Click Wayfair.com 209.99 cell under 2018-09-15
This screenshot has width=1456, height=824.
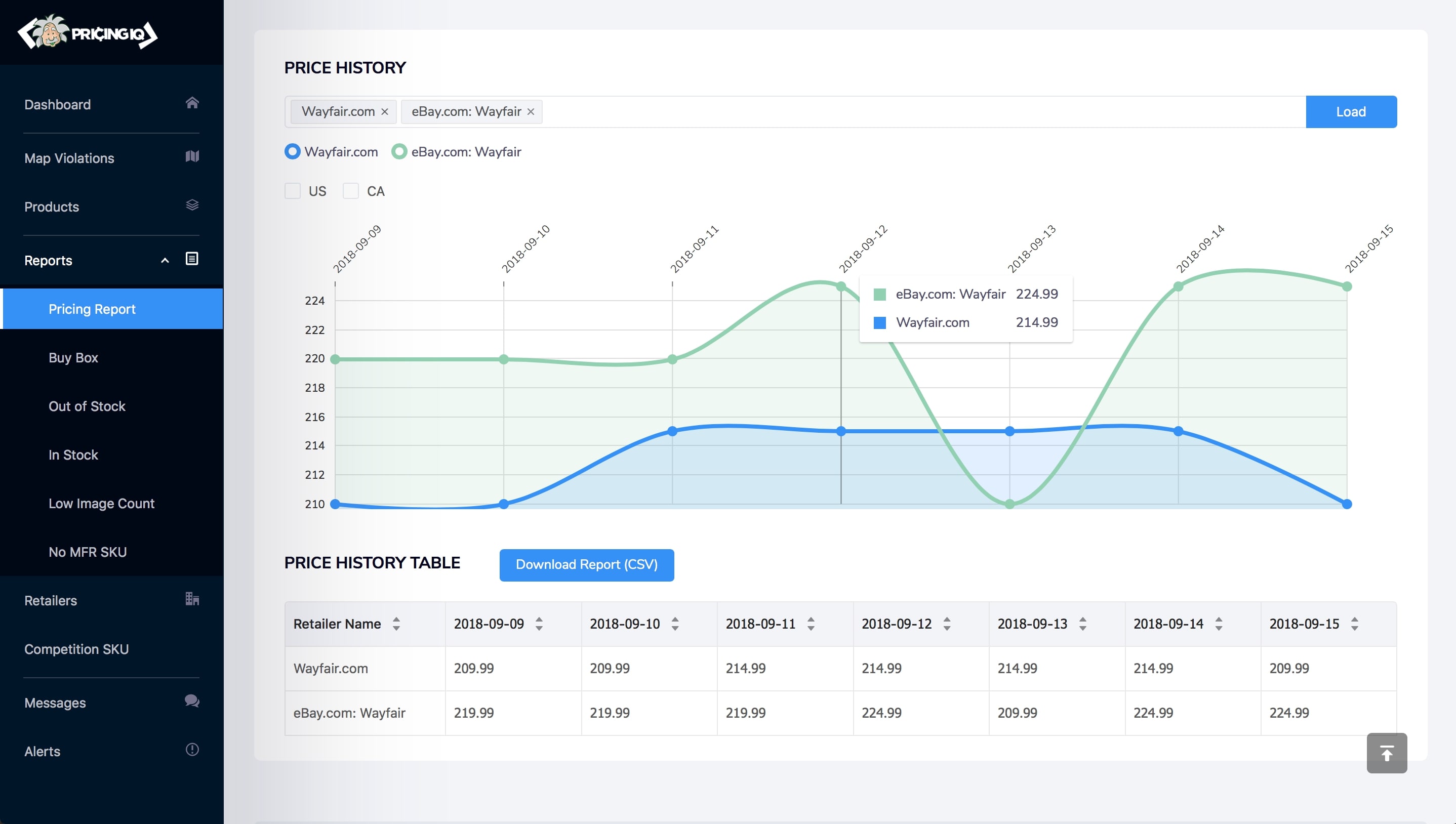click(x=1328, y=669)
